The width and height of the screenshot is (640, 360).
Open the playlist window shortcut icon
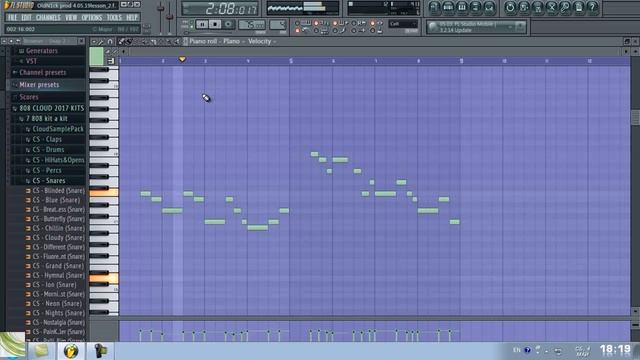click(x=434, y=7)
